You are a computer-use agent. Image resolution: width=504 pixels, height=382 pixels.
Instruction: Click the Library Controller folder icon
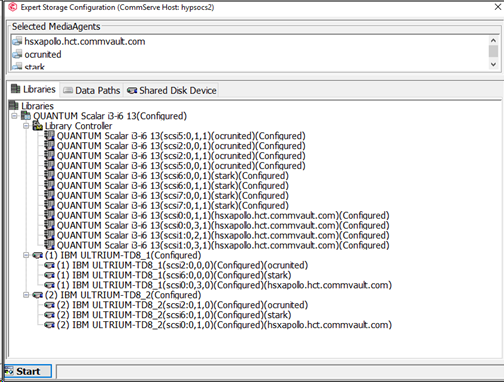[x=38, y=126]
